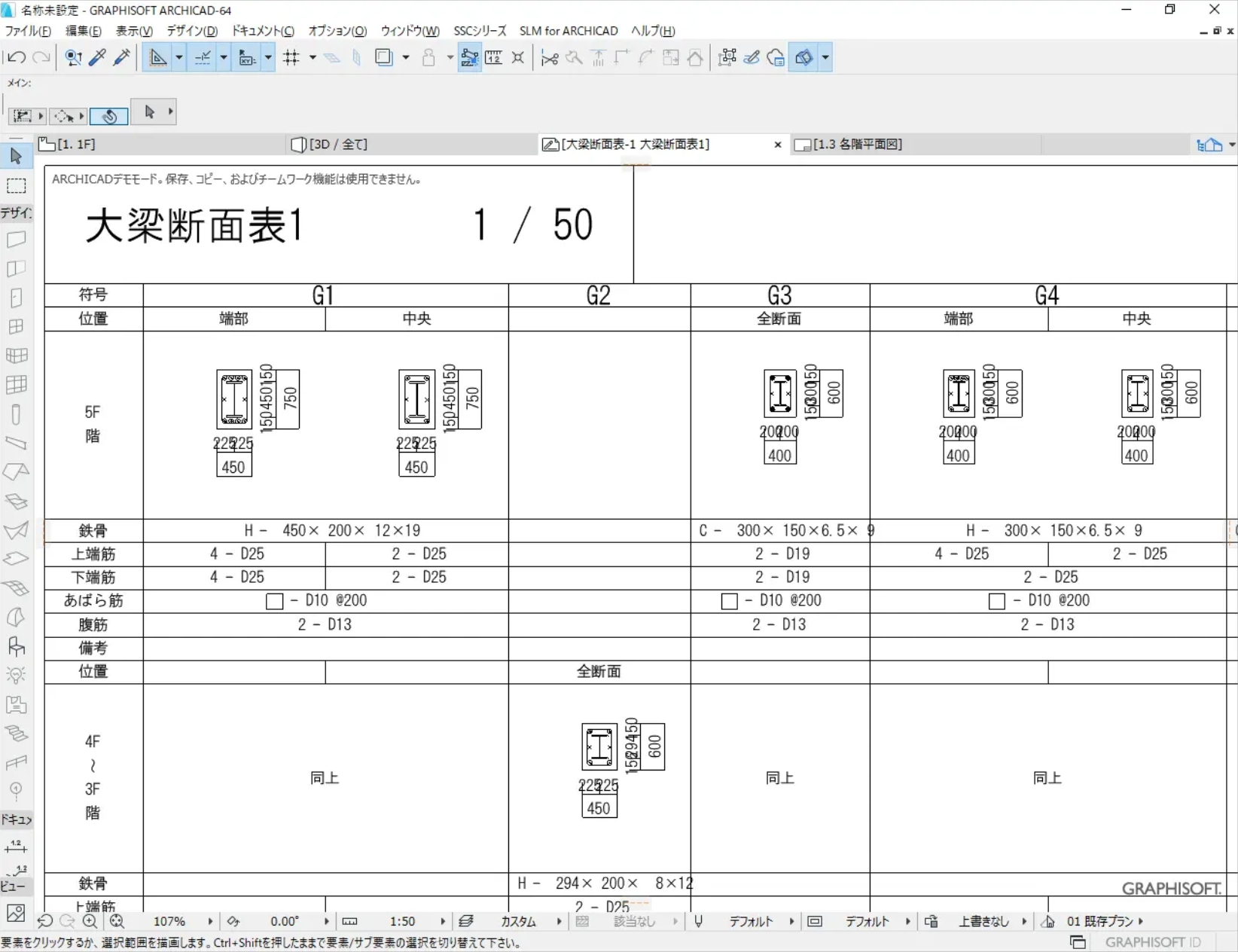Click the measure ruler icon
This screenshot has width=1238, height=952.
pyautogui.click(x=493, y=58)
